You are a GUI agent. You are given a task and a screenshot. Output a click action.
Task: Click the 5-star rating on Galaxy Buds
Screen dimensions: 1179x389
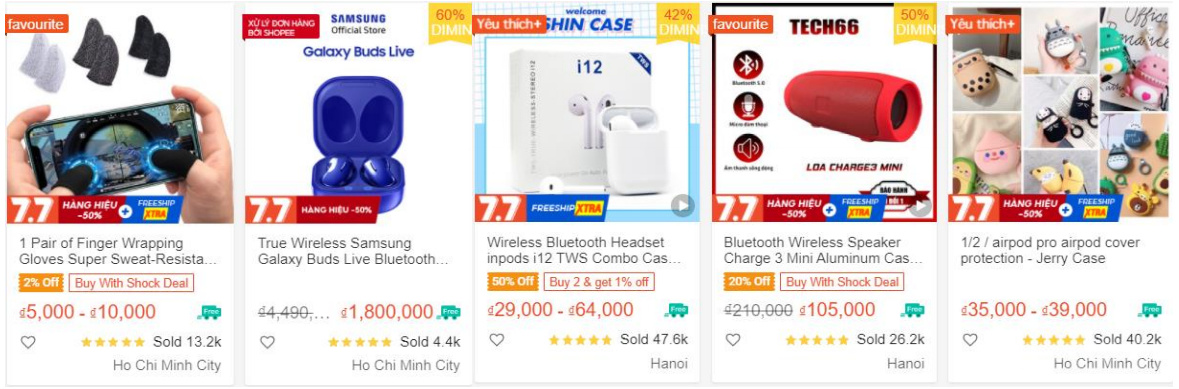359,342
